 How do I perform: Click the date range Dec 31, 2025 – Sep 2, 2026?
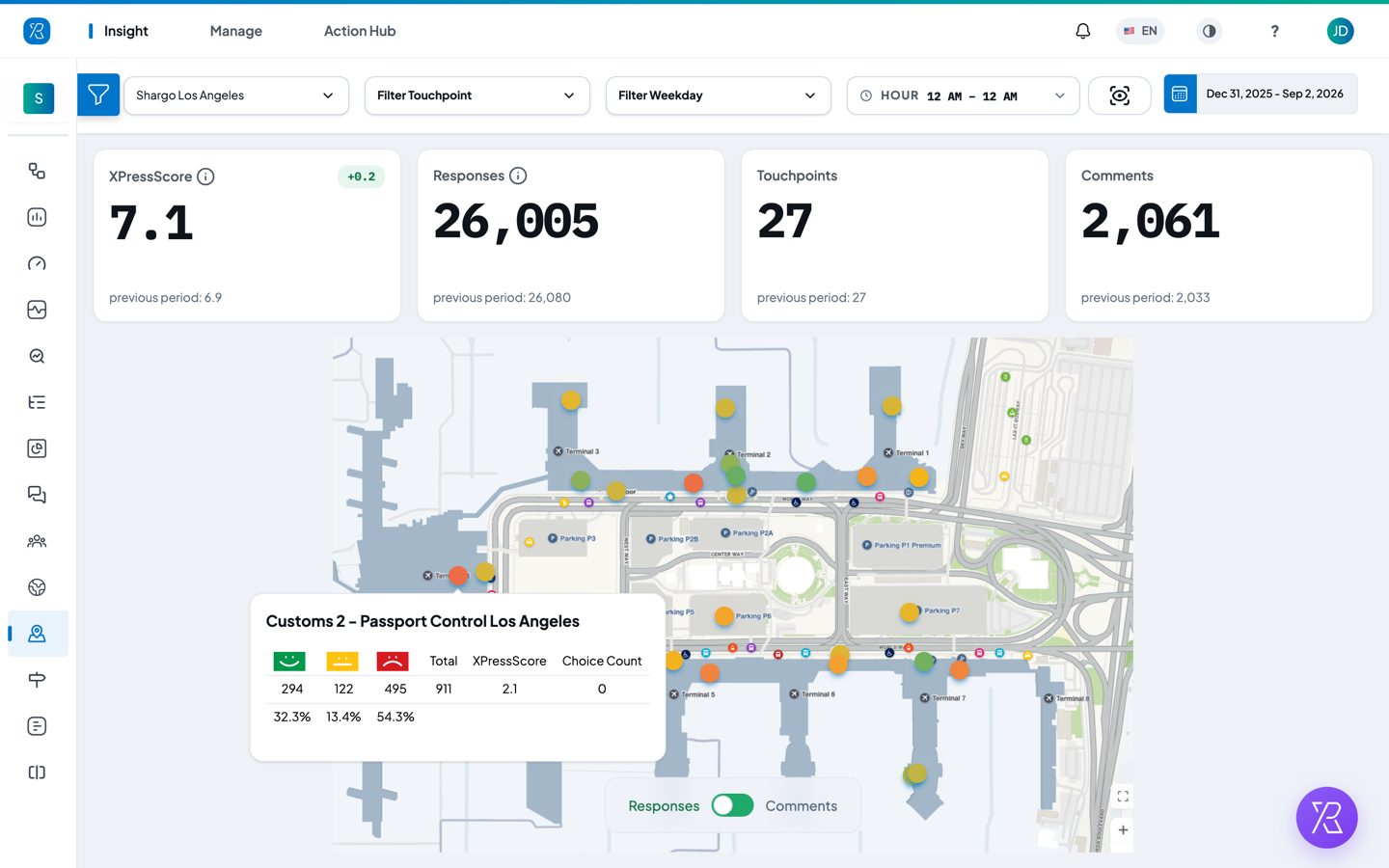[x=1275, y=94]
